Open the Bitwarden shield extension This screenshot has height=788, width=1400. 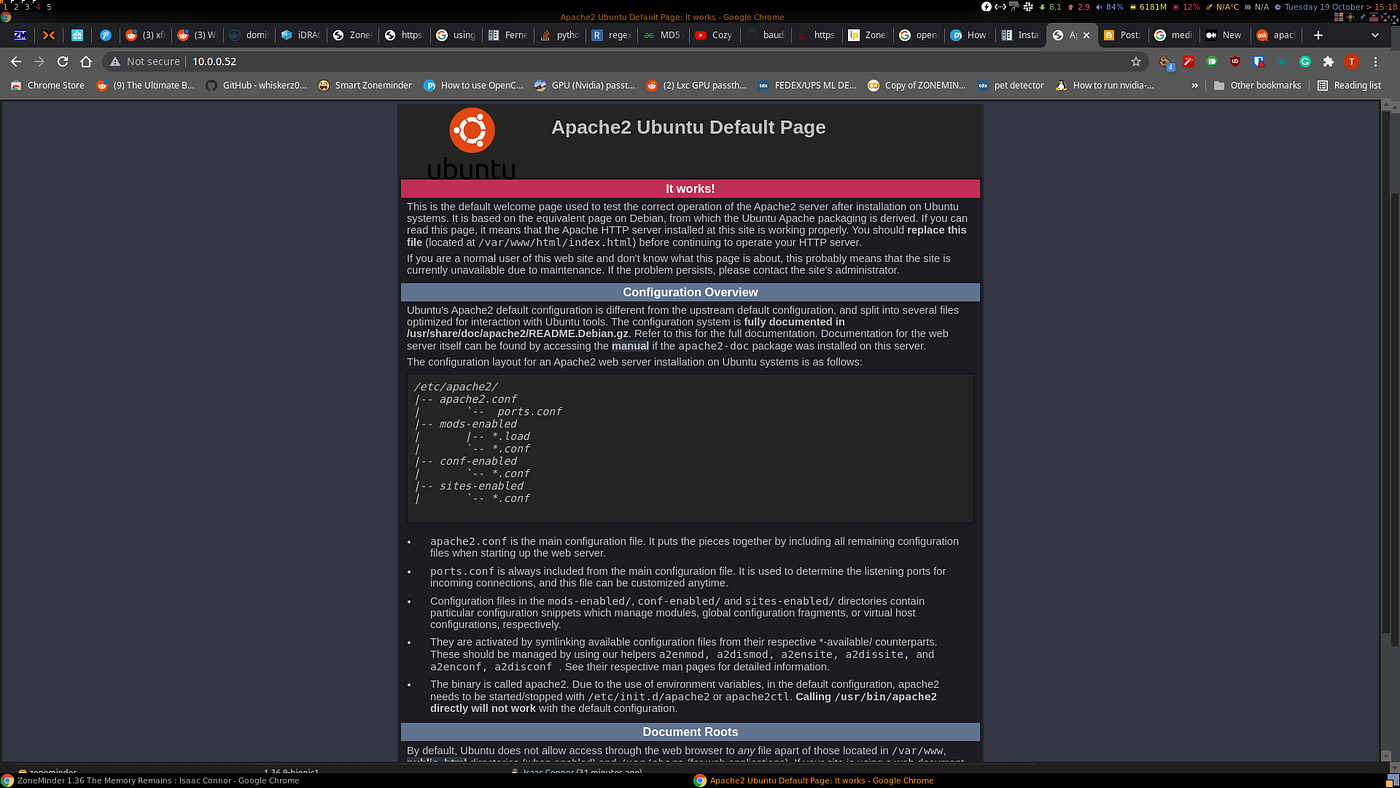pyautogui.click(x=1259, y=61)
